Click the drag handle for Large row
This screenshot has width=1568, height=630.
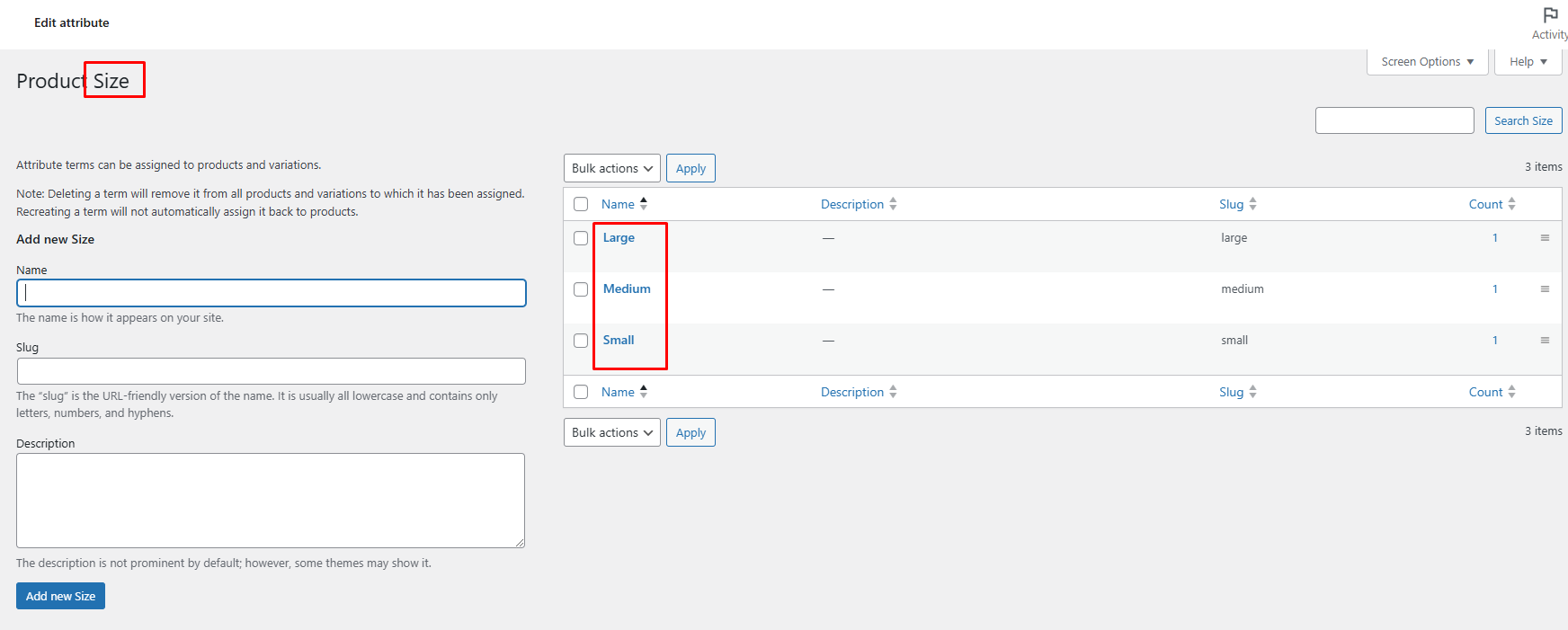[1545, 238]
